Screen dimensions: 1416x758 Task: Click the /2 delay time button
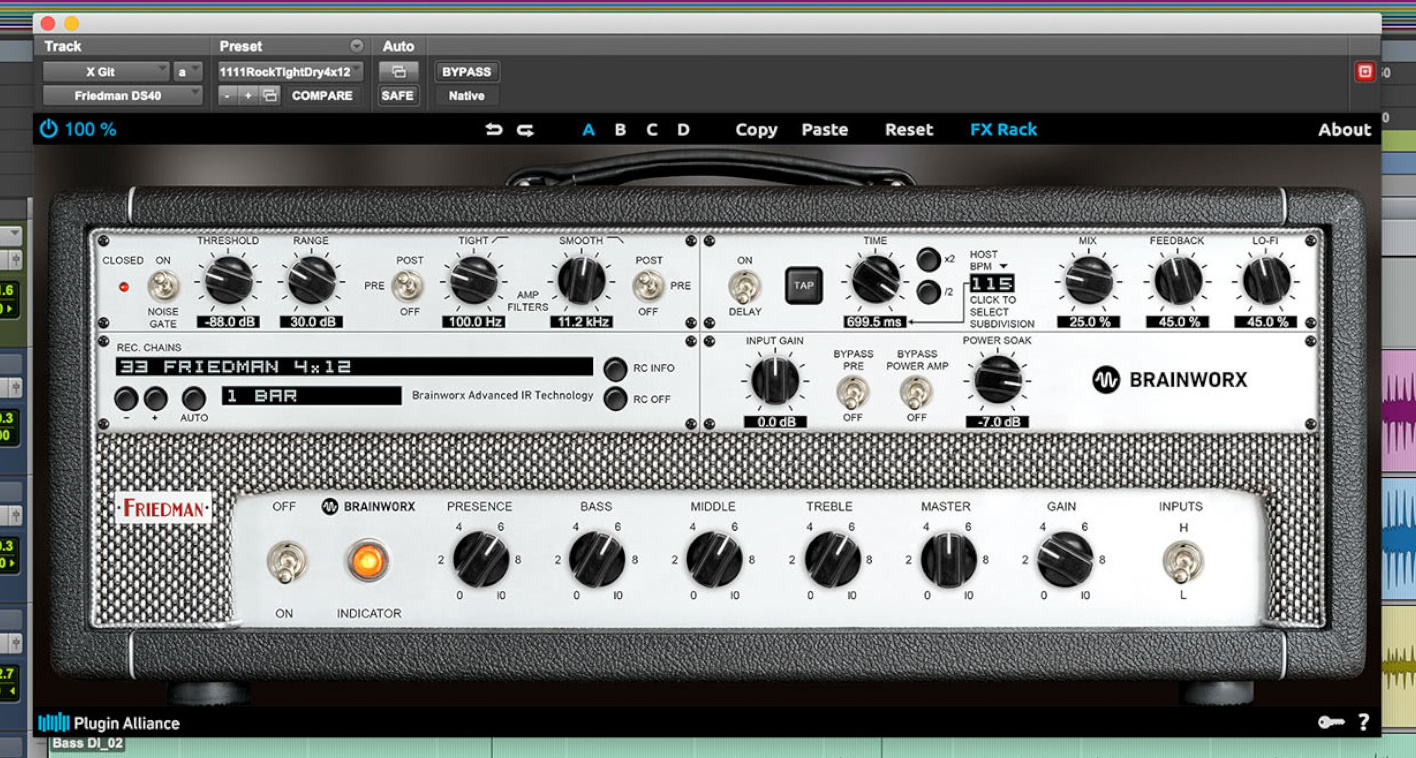(929, 294)
